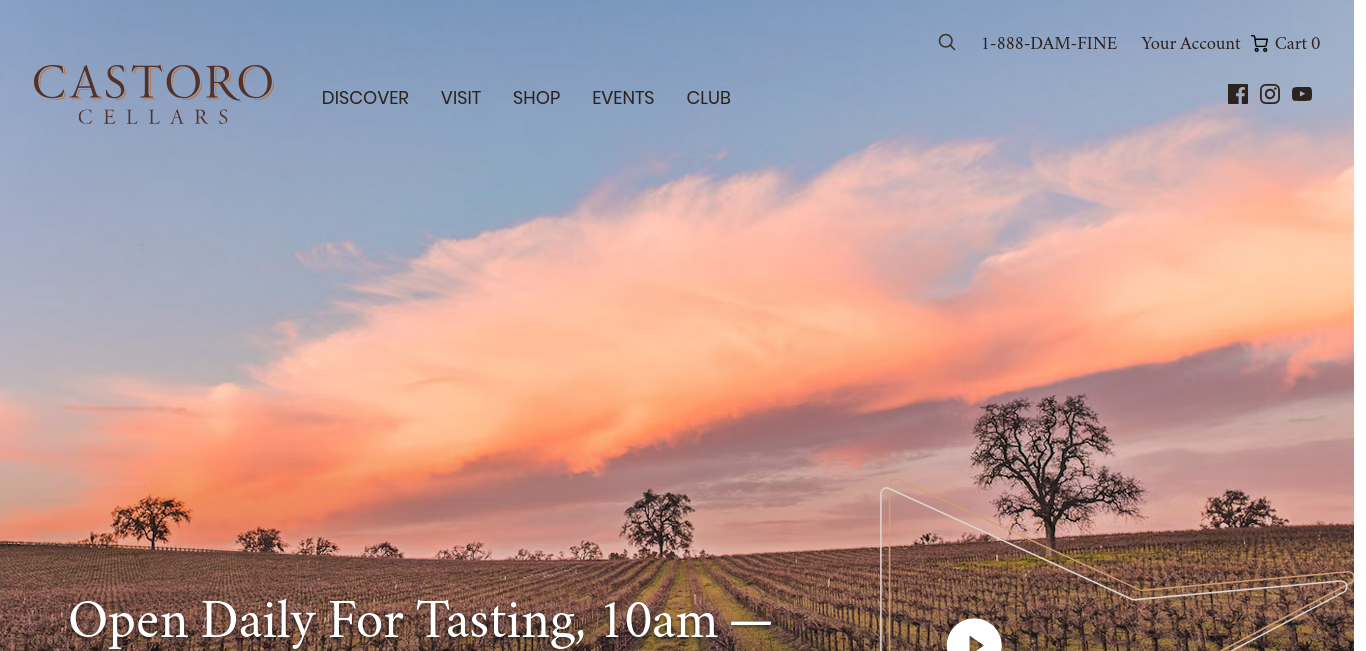The width and height of the screenshot is (1366, 651).
Task: Expand the SHOP menu
Action: (x=536, y=98)
